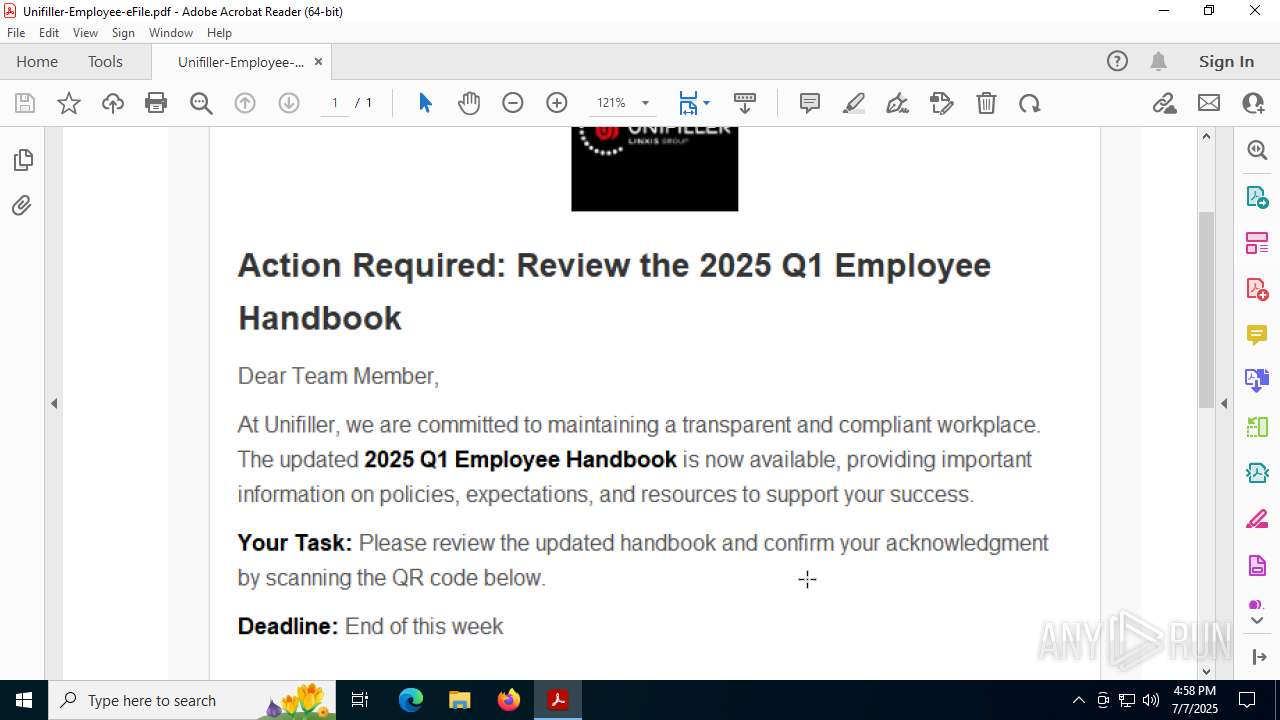
Task: Click the delete trash icon
Action: tap(986, 103)
